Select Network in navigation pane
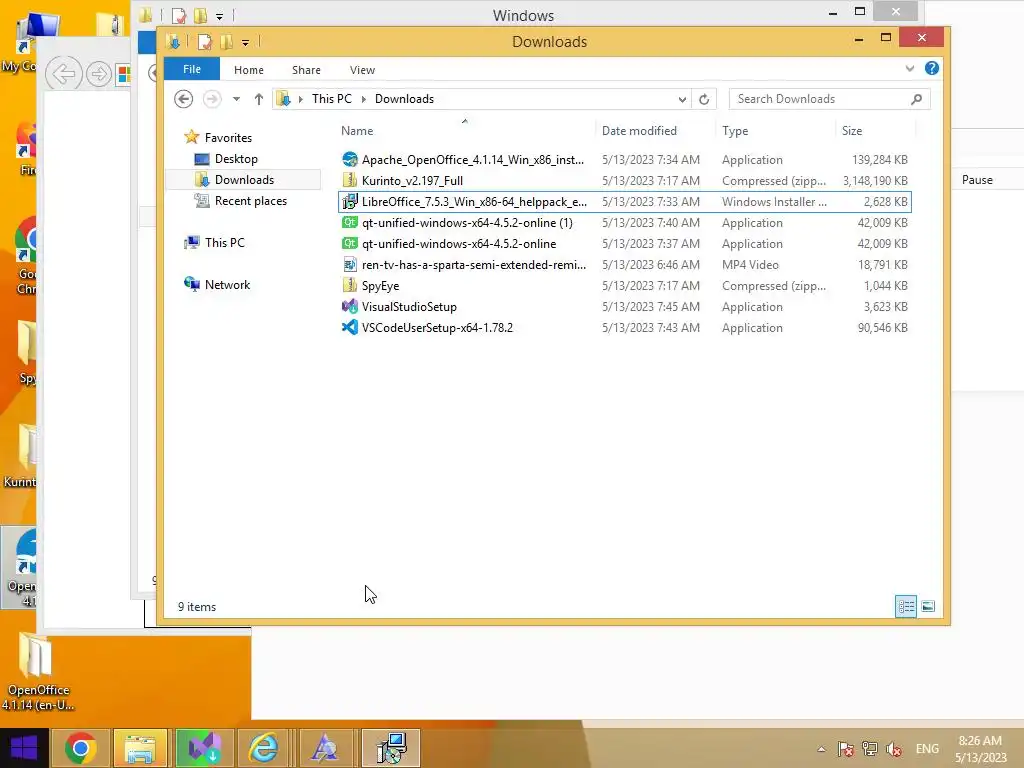This screenshot has height=768, width=1024. pos(227,285)
